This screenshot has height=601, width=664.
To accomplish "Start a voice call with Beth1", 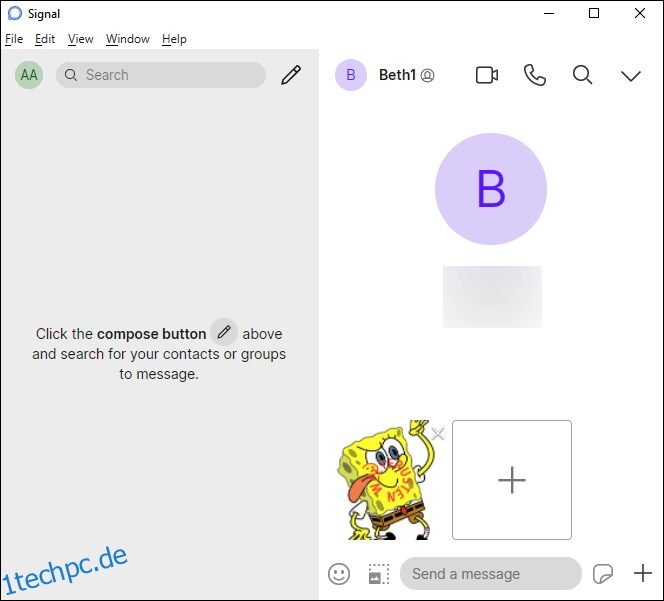I will 534,75.
